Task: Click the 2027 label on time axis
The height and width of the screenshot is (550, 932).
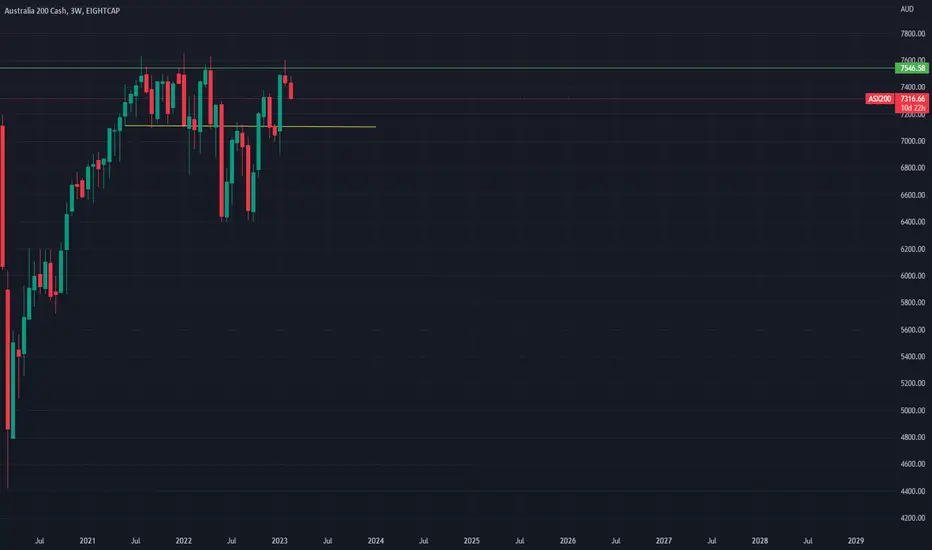Action: pyautogui.click(x=664, y=540)
